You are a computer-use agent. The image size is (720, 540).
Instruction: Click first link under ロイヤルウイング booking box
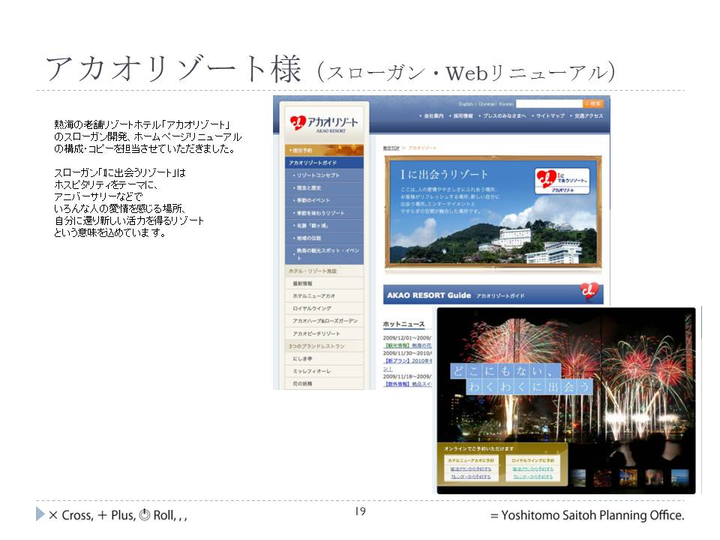click(533, 469)
